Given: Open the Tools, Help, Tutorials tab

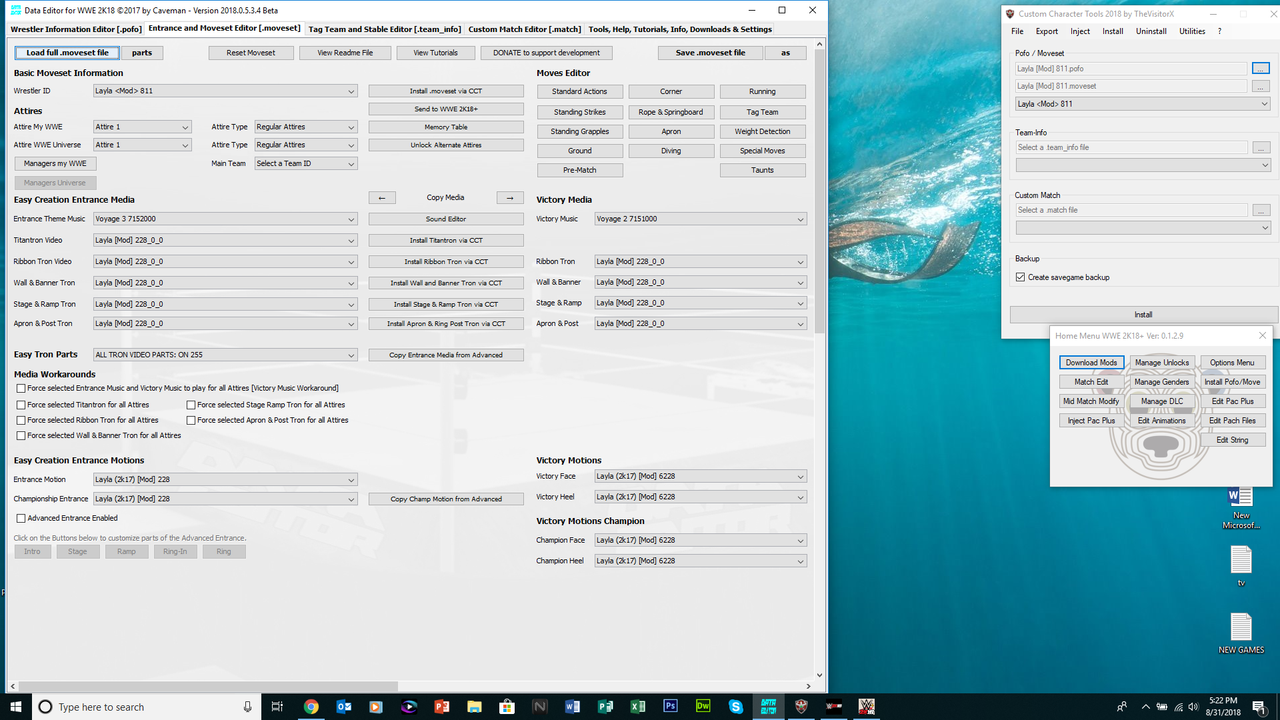Looking at the screenshot, I should 680,29.
